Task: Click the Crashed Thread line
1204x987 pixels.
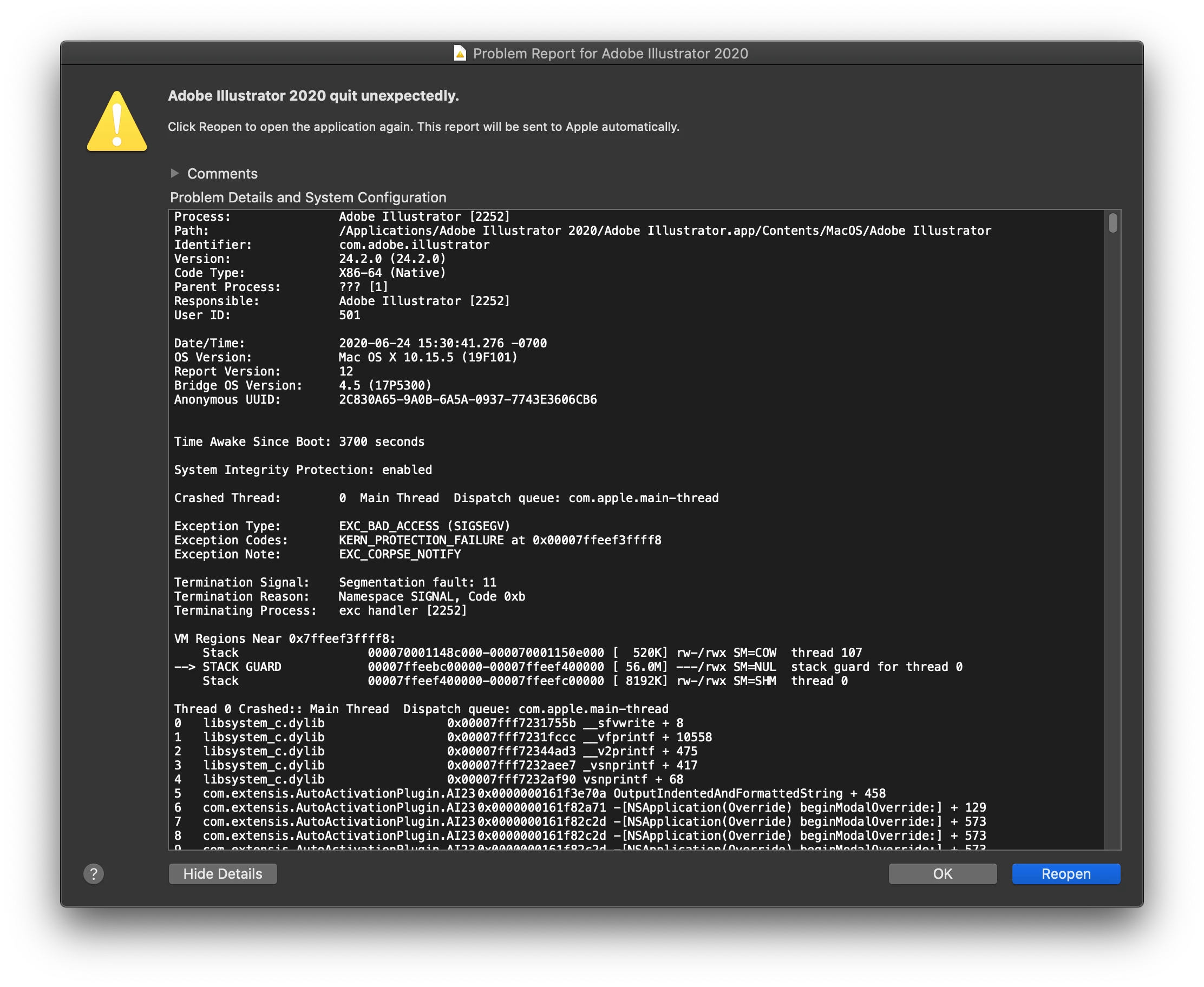Action: pyautogui.click(x=446, y=498)
